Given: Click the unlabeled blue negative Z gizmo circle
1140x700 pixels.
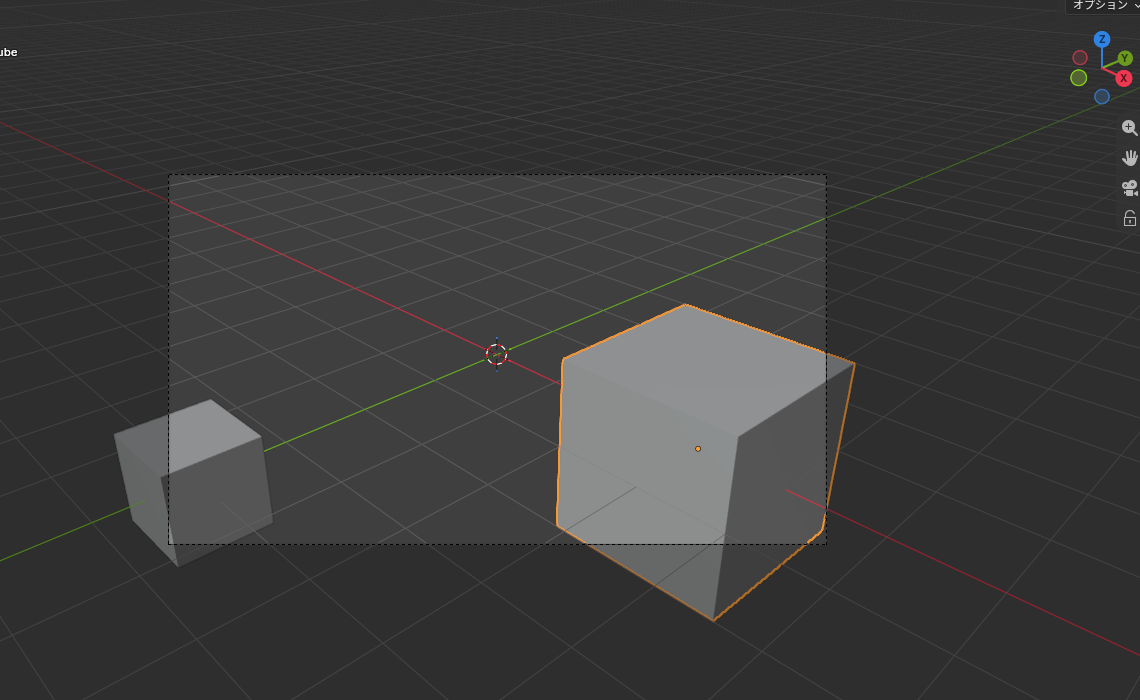Looking at the screenshot, I should click(x=1101, y=97).
